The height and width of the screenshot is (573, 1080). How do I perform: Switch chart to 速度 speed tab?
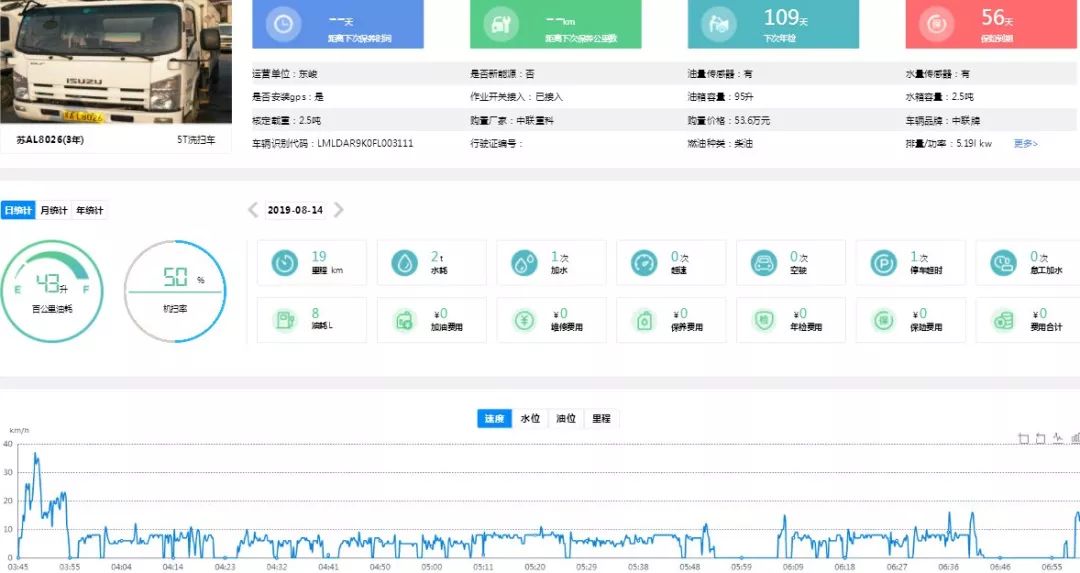click(x=495, y=418)
